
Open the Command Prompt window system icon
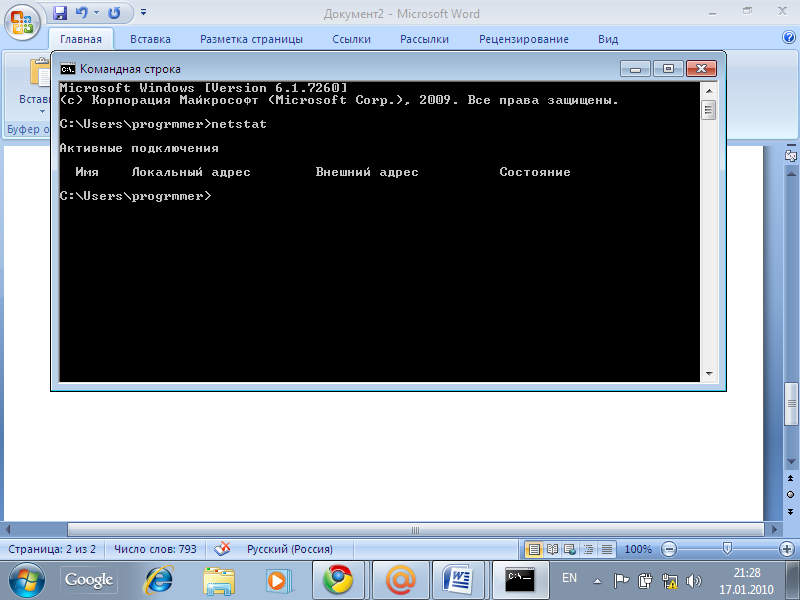pos(67,69)
